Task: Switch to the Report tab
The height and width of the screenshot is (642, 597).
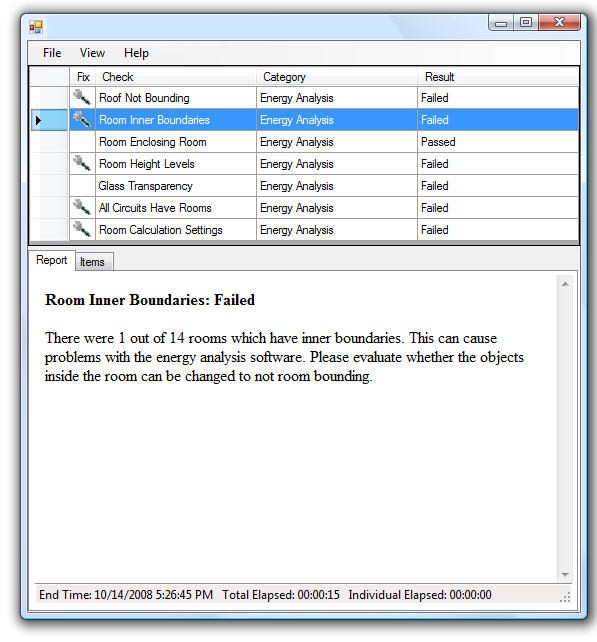Action: pyautogui.click(x=52, y=260)
